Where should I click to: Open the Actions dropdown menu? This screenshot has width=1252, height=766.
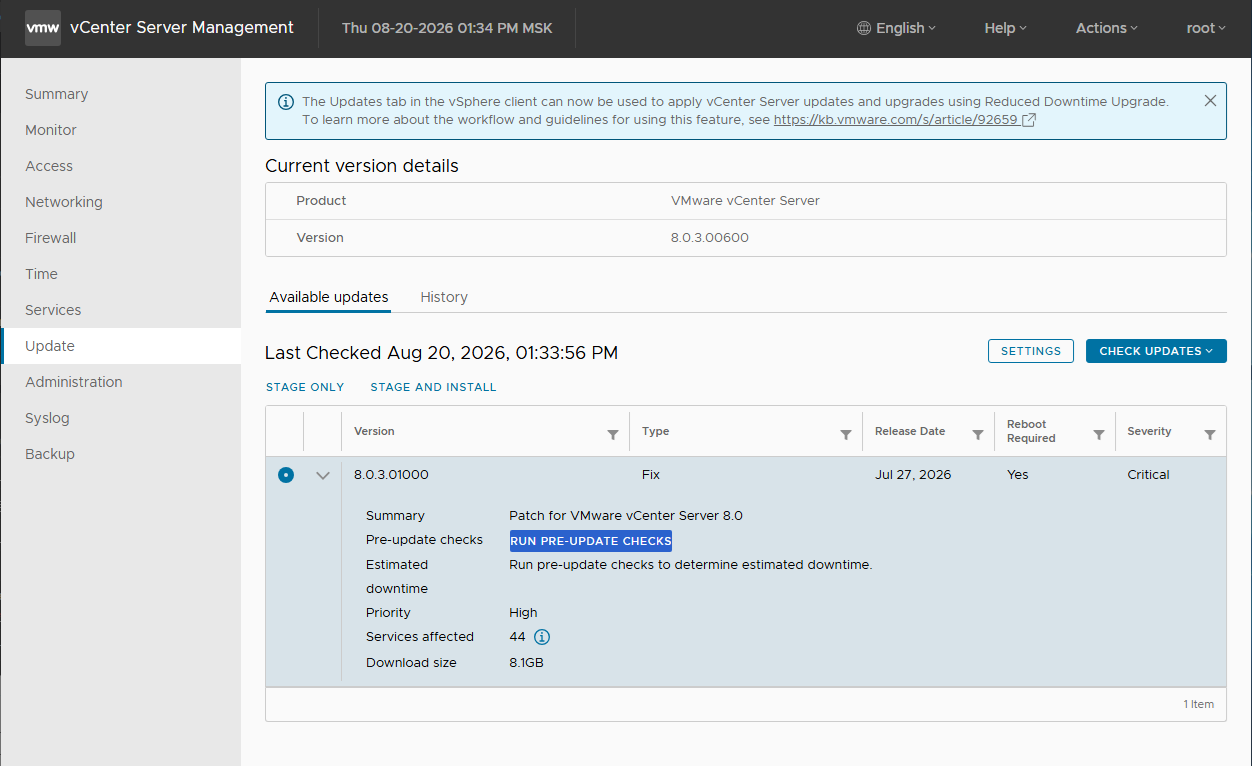click(x=1106, y=28)
